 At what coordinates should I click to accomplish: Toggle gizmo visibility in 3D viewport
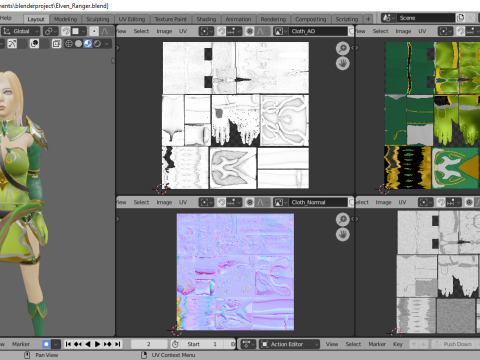(12, 44)
